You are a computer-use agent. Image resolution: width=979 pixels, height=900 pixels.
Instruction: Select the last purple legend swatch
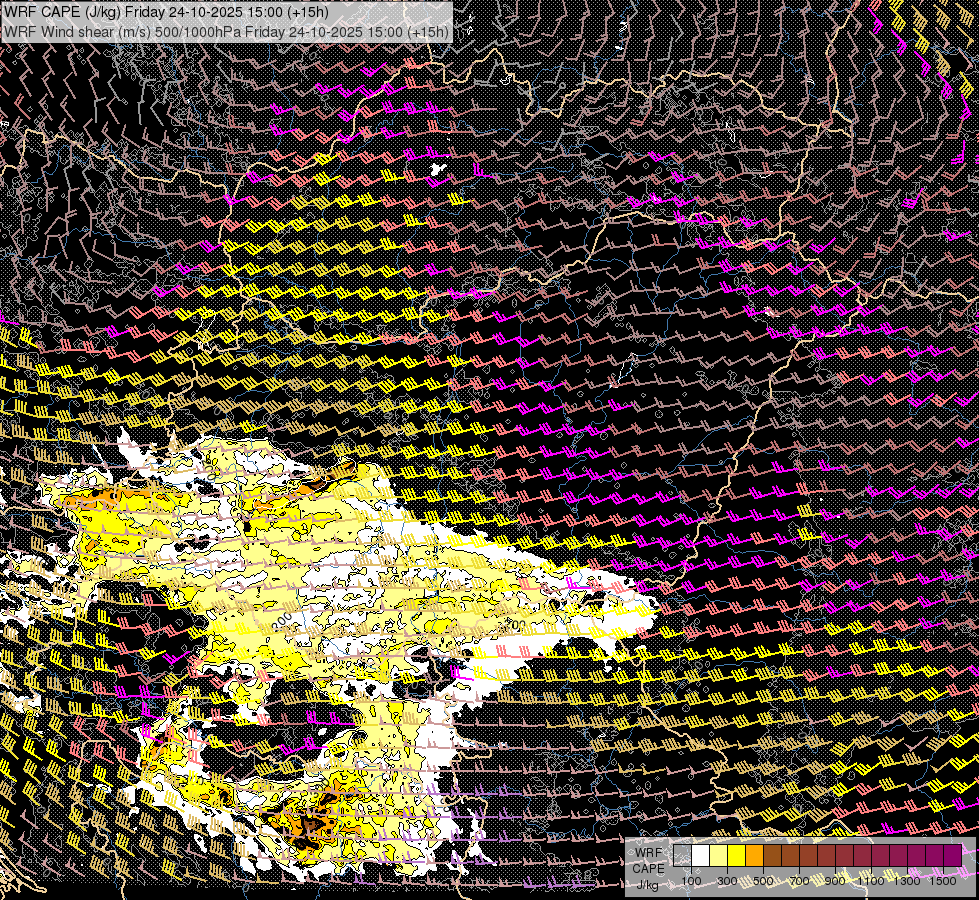(952, 855)
